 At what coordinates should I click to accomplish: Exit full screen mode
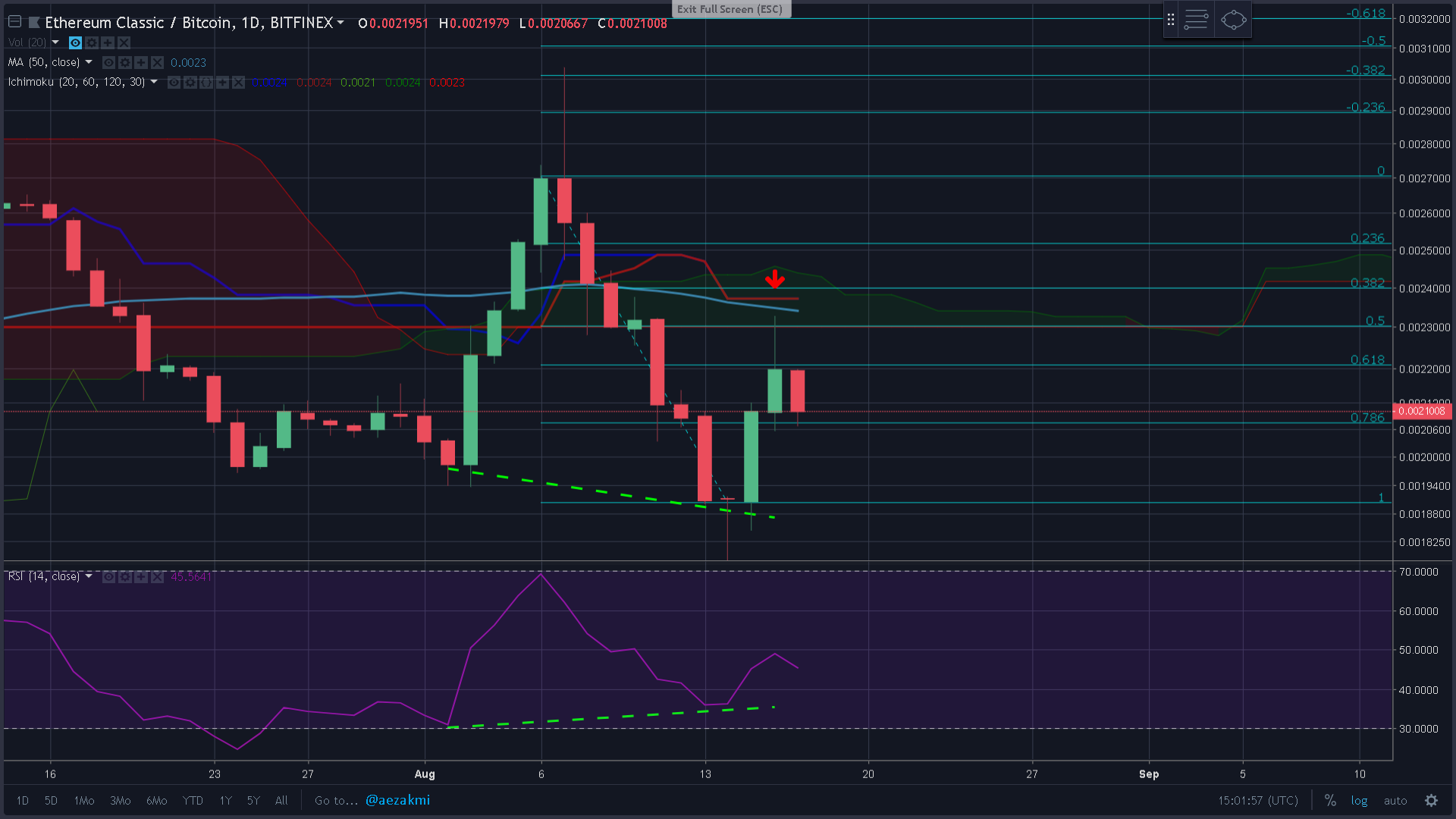click(x=730, y=9)
